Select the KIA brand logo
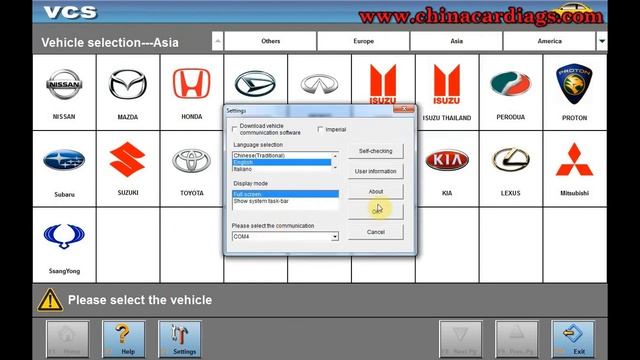640x360 pixels. (x=447, y=160)
